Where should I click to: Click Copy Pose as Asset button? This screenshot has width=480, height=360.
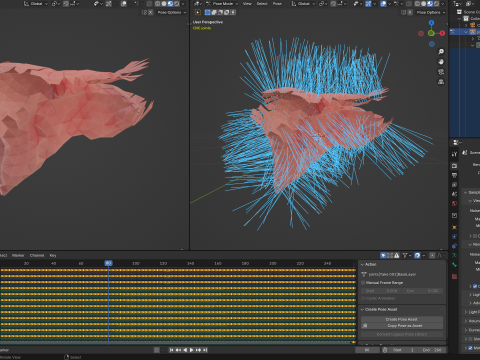pos(402,326)
